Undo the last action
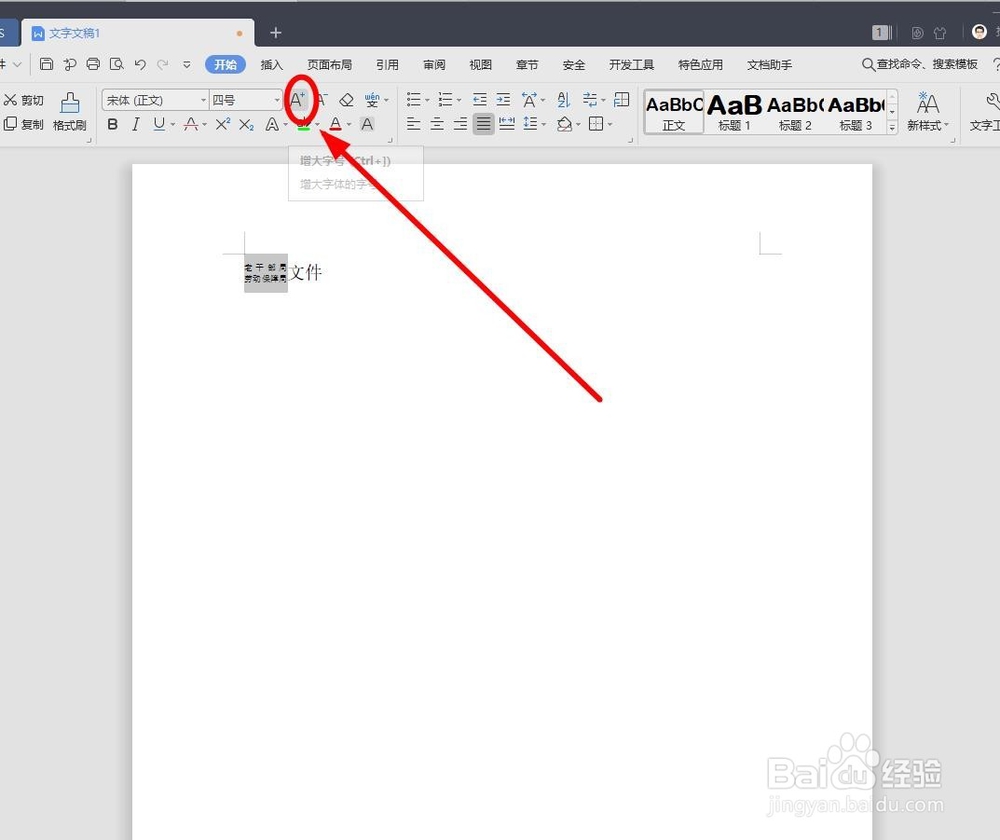The height and width of the screenshot is (840, 1000). [x=140, y=64]
